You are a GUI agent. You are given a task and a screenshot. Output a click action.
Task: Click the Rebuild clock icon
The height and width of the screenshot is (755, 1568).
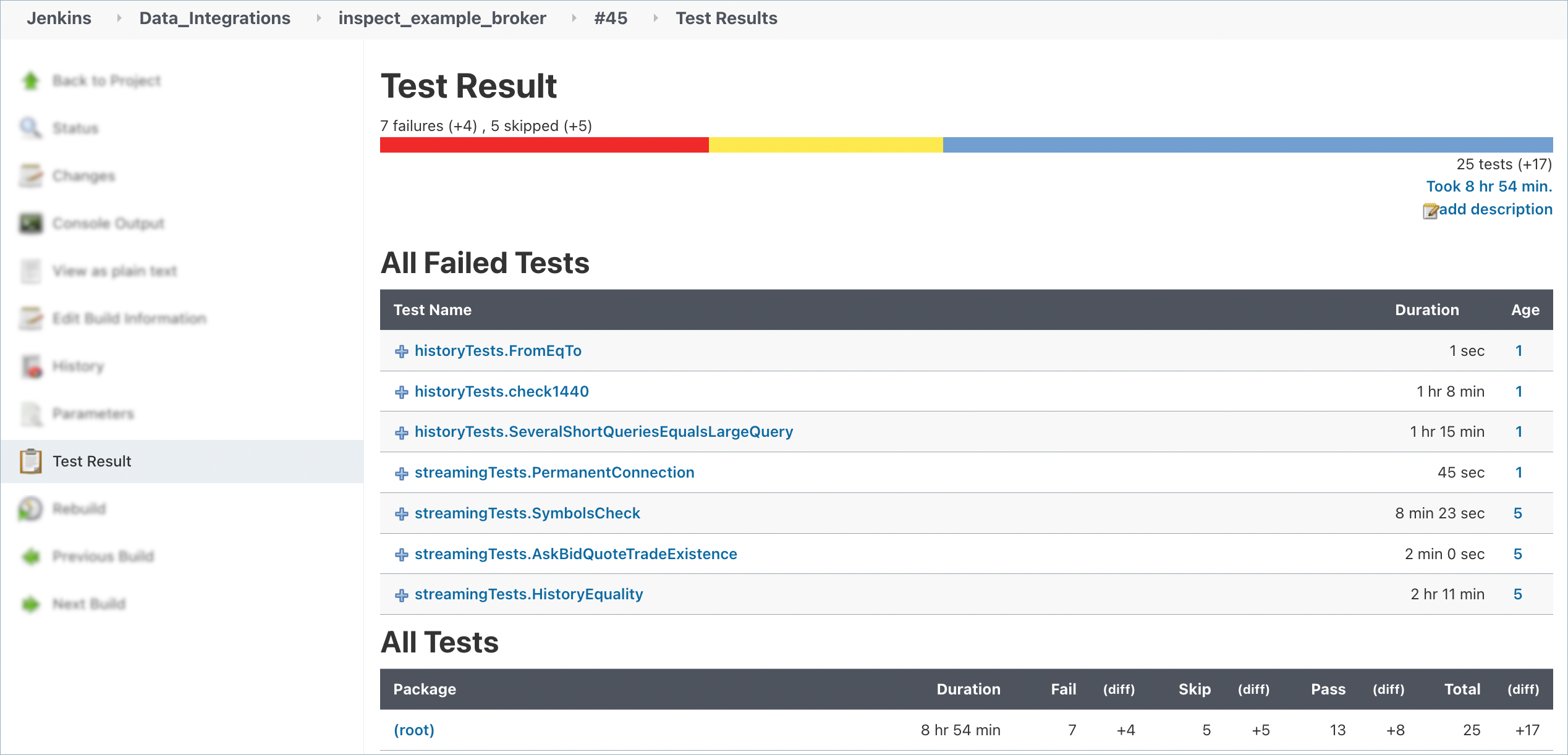[30, 508]
